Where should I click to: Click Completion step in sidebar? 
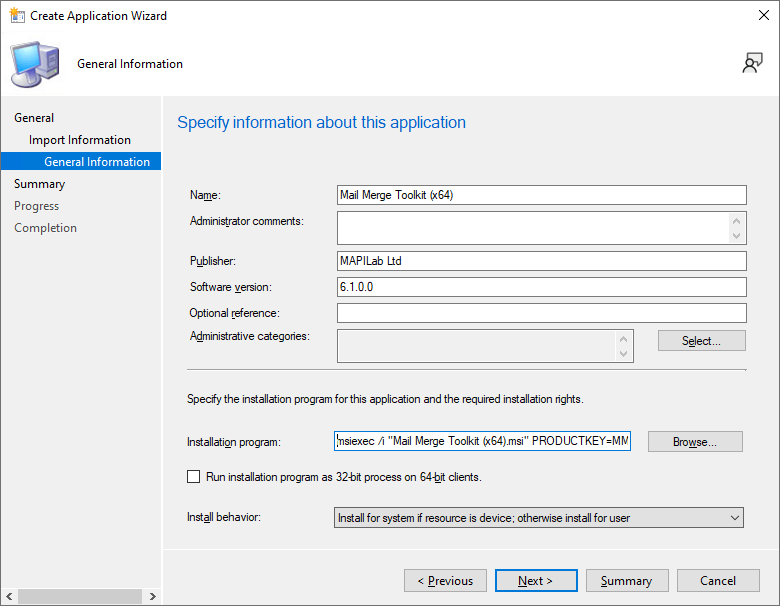tap(45, 227)
